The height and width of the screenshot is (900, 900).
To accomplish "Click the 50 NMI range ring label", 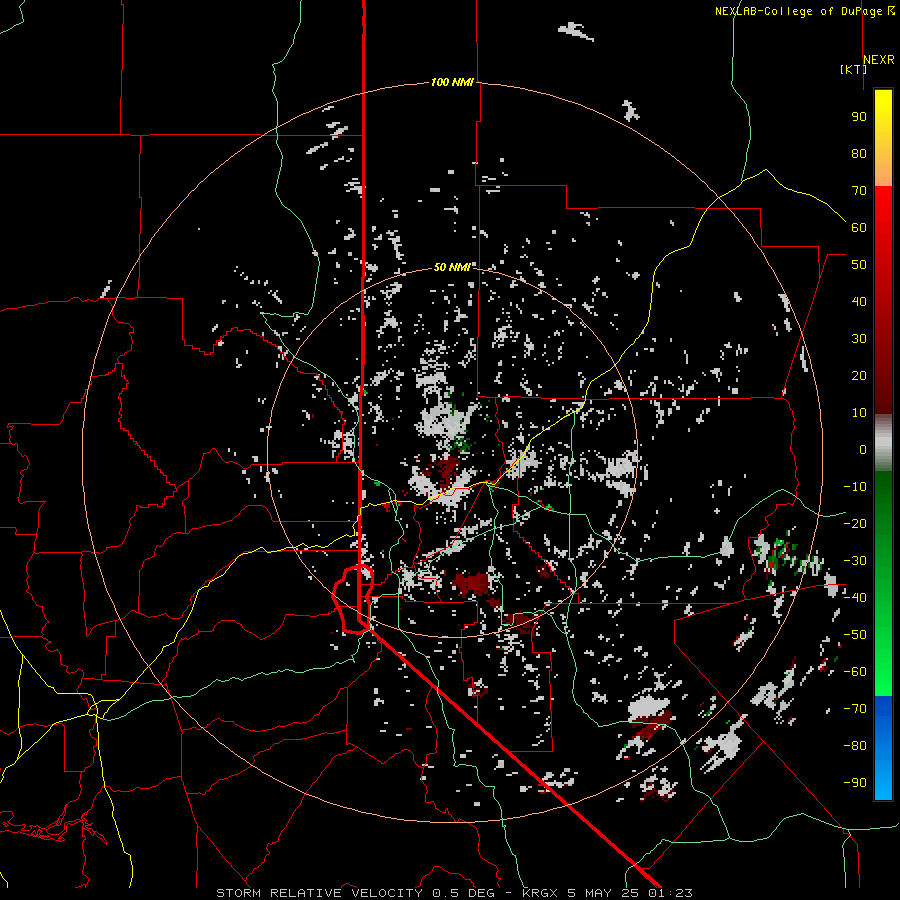I will pyautogui.click(x=452, y=267).
